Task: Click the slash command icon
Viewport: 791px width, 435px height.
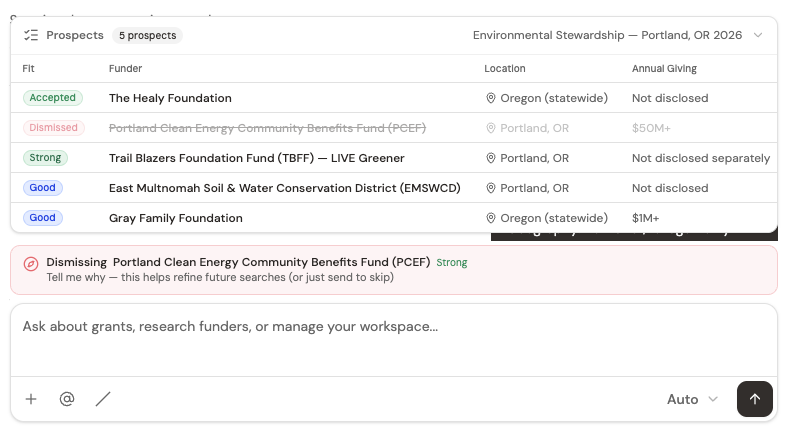Action: point(103,399)
